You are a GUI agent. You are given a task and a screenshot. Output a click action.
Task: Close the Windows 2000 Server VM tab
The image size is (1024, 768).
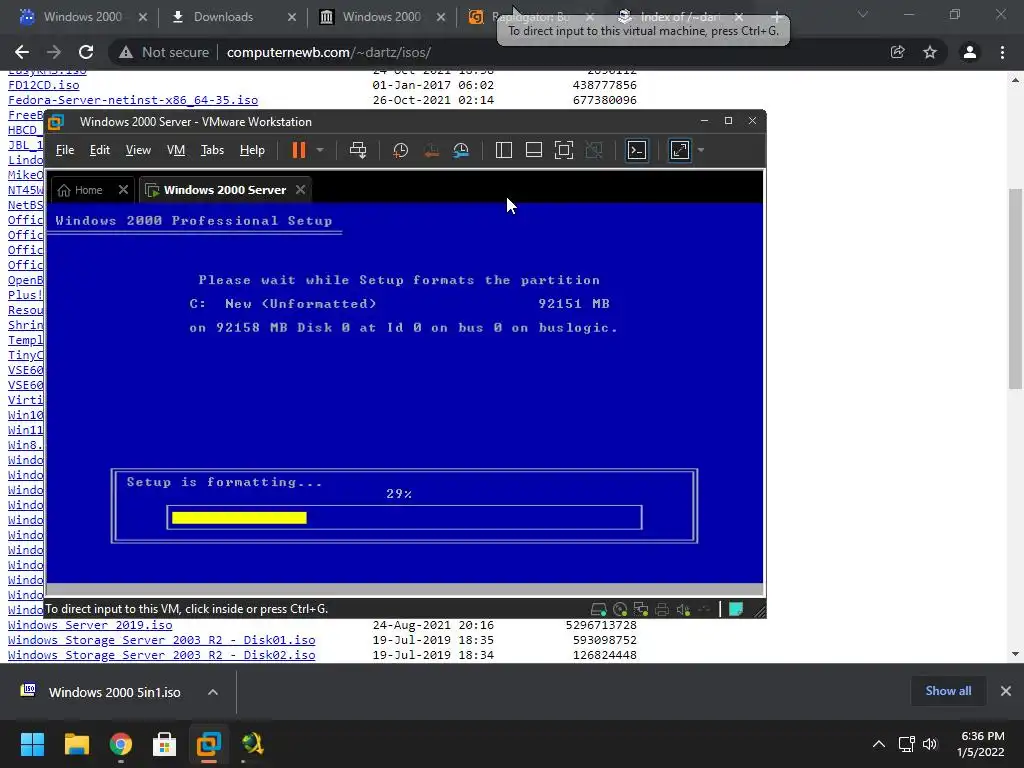point(300,189)
